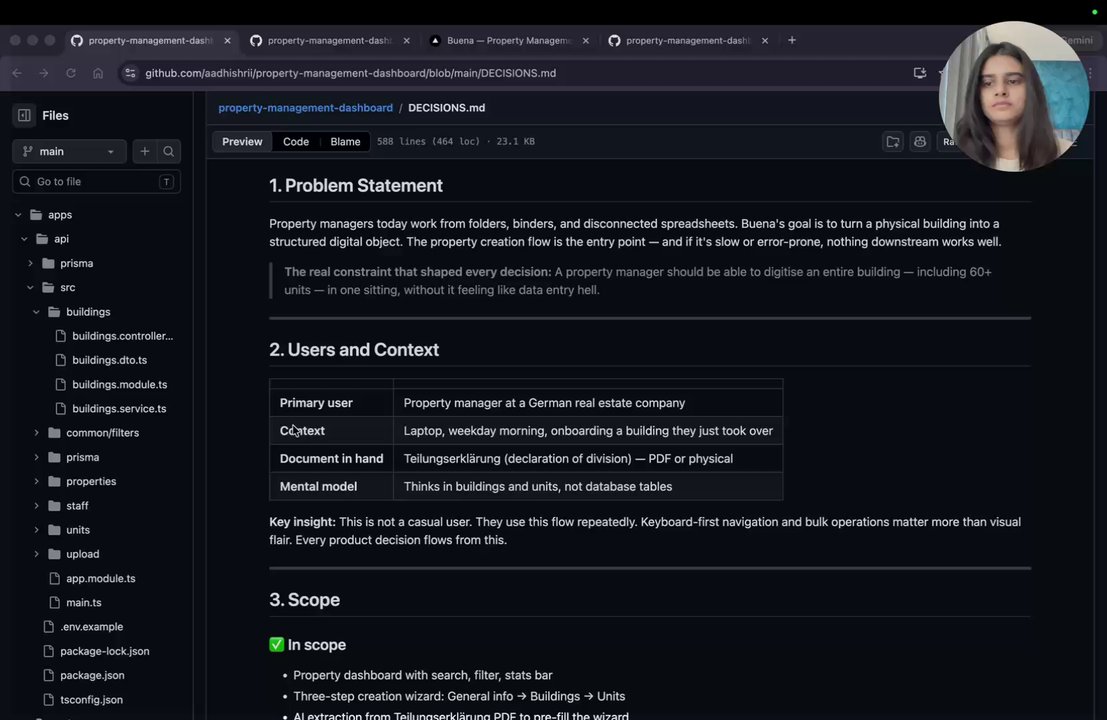Click the property-management-dashboard breadcrumb link

(x=305, y=108)
